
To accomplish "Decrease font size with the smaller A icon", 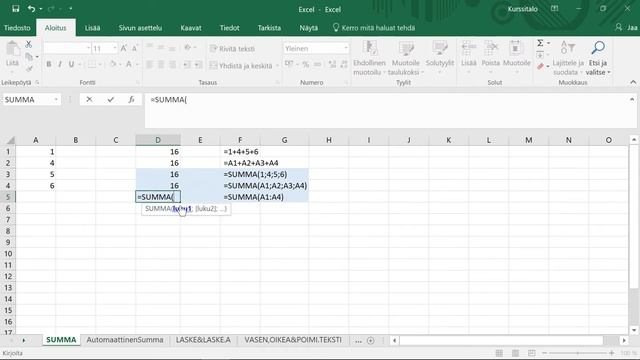I will tap(134, 49).
